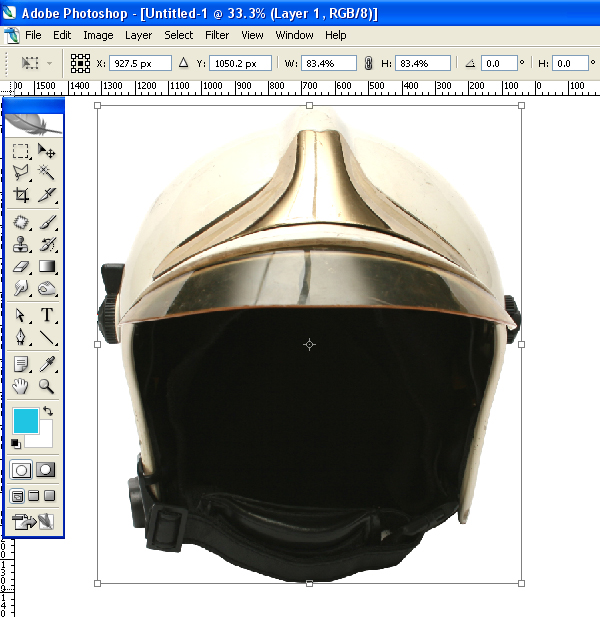Select the Type tool
This screenshot has width=600, height=617.
(46, 315)
